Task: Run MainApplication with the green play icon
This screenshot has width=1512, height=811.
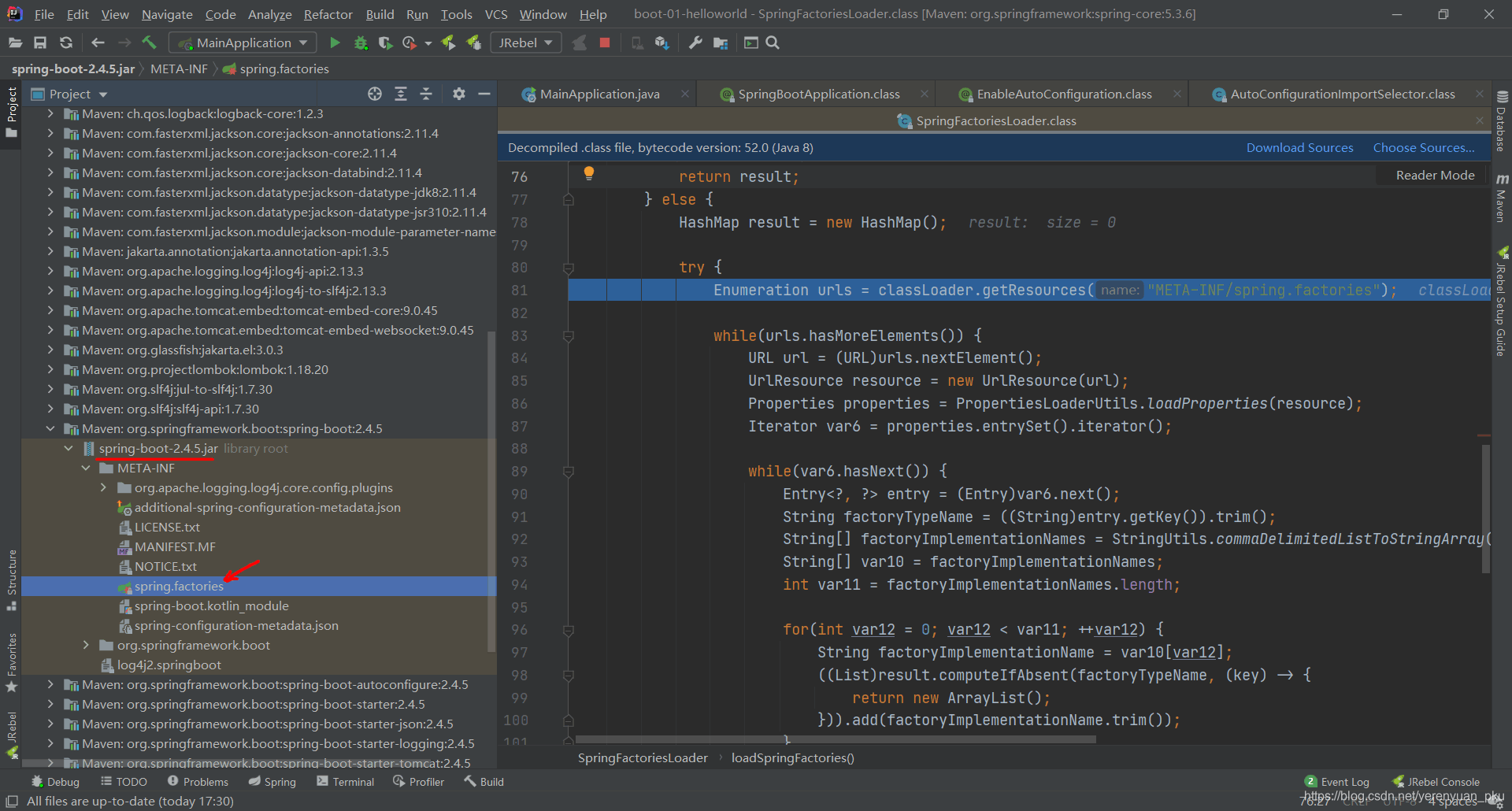Action: pyautogui.click(x=335, y=43)
